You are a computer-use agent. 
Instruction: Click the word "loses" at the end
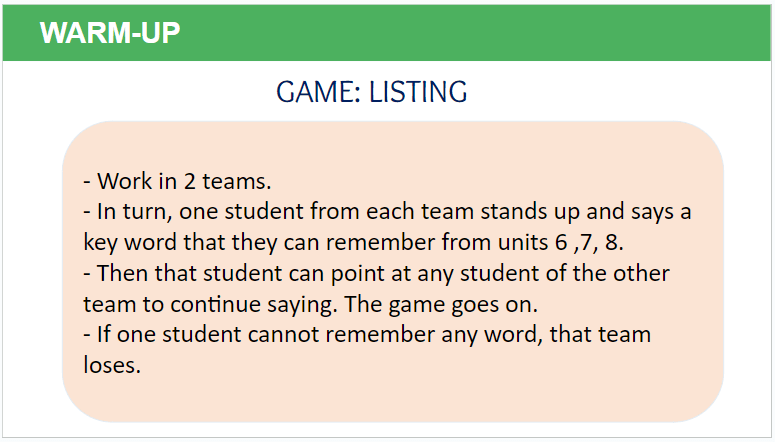click(111, 365)
